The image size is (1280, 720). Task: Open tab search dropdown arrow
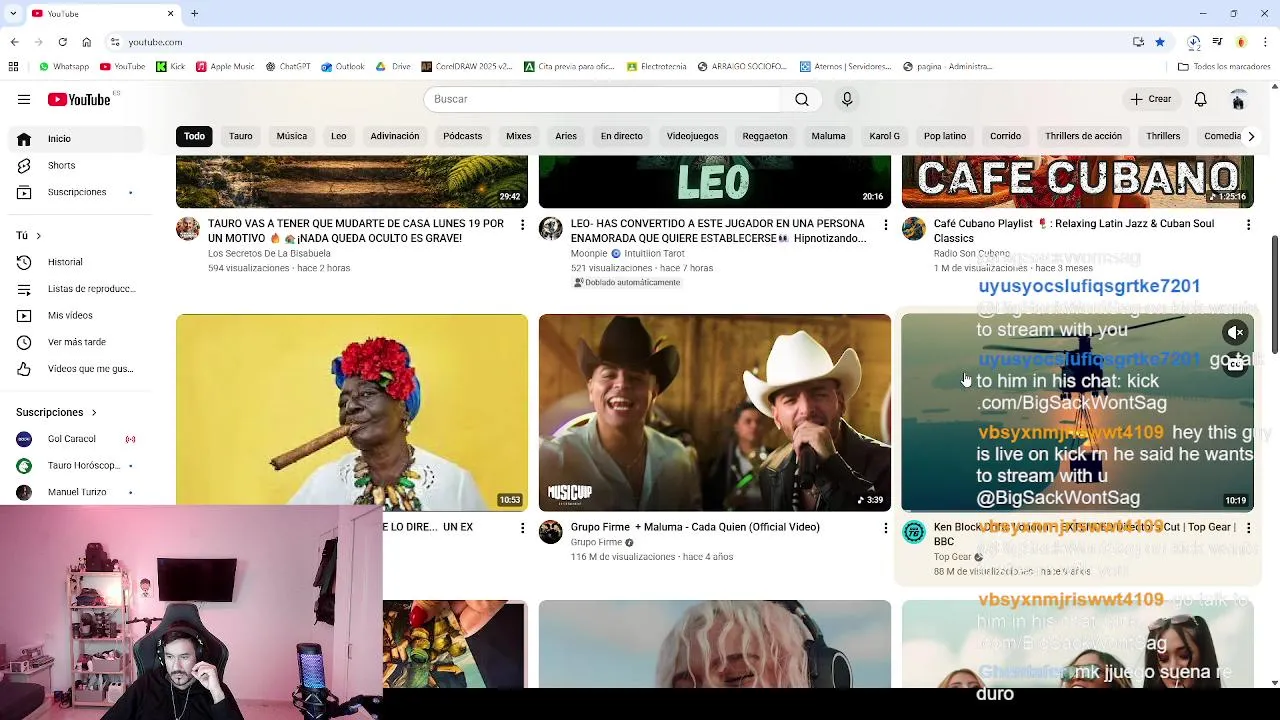12,13
